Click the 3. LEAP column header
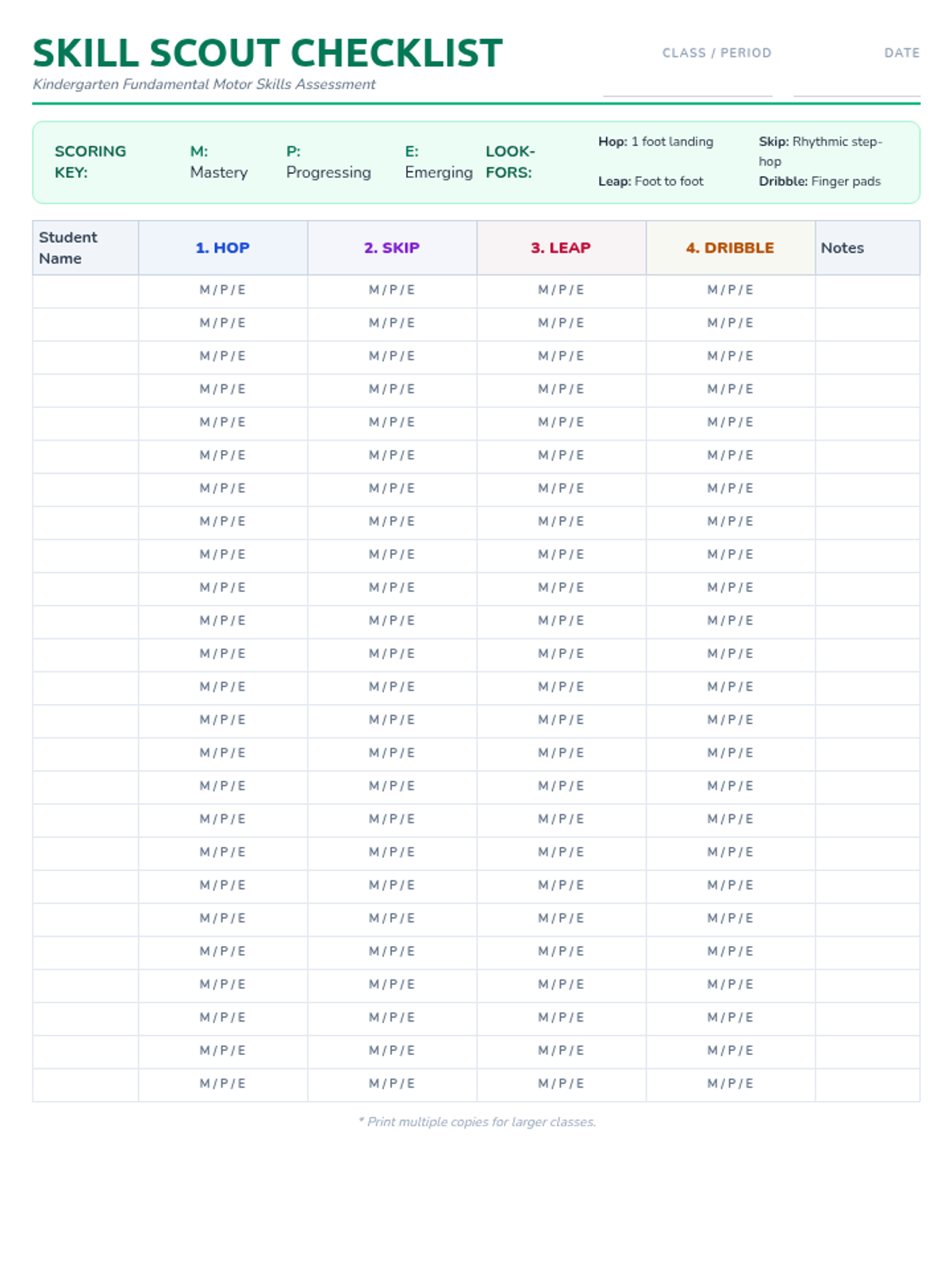952x1270 pixels. point(561,248)
